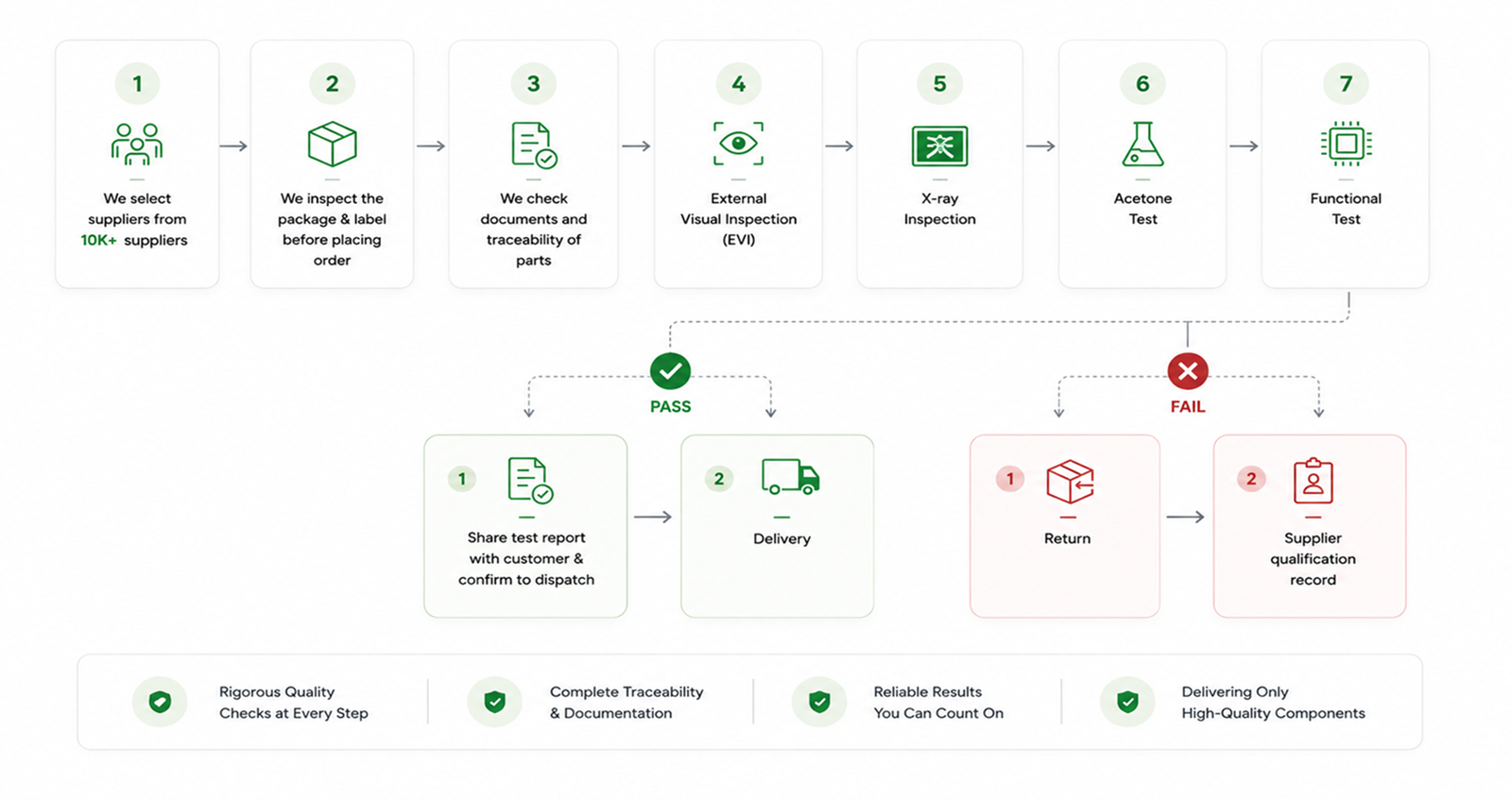Click the Functional Test chip icon

[1346, 144]
